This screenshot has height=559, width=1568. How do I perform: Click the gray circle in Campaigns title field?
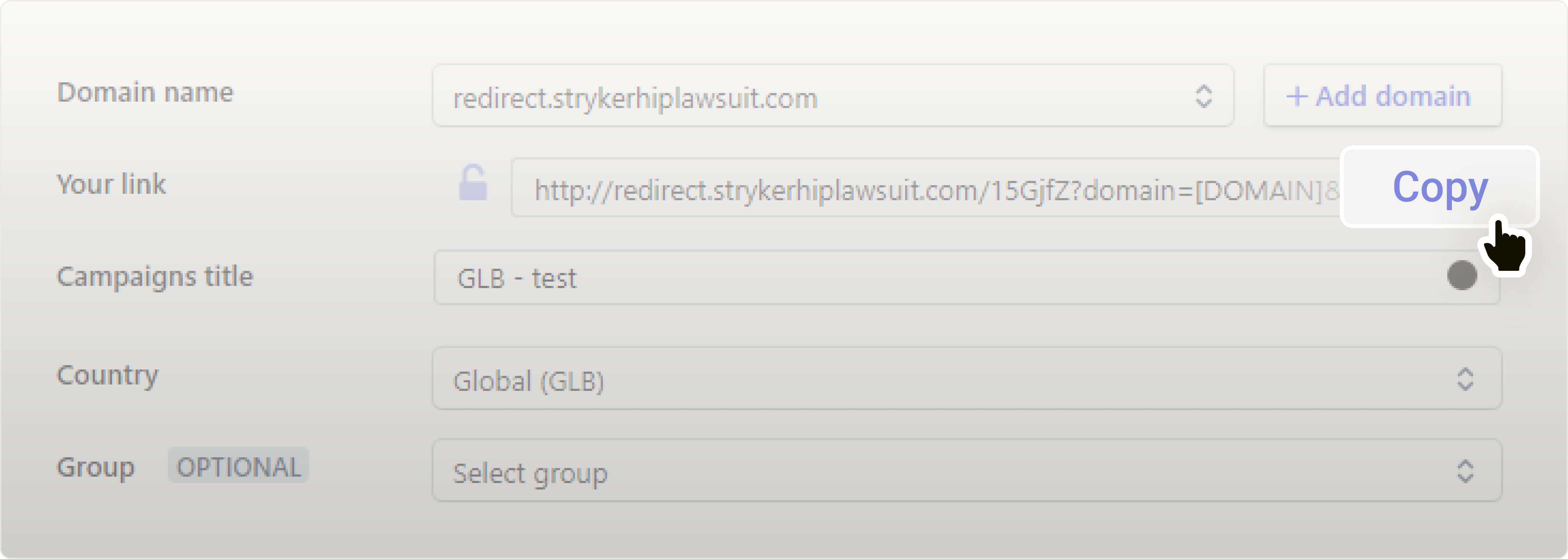(1462, 275)
